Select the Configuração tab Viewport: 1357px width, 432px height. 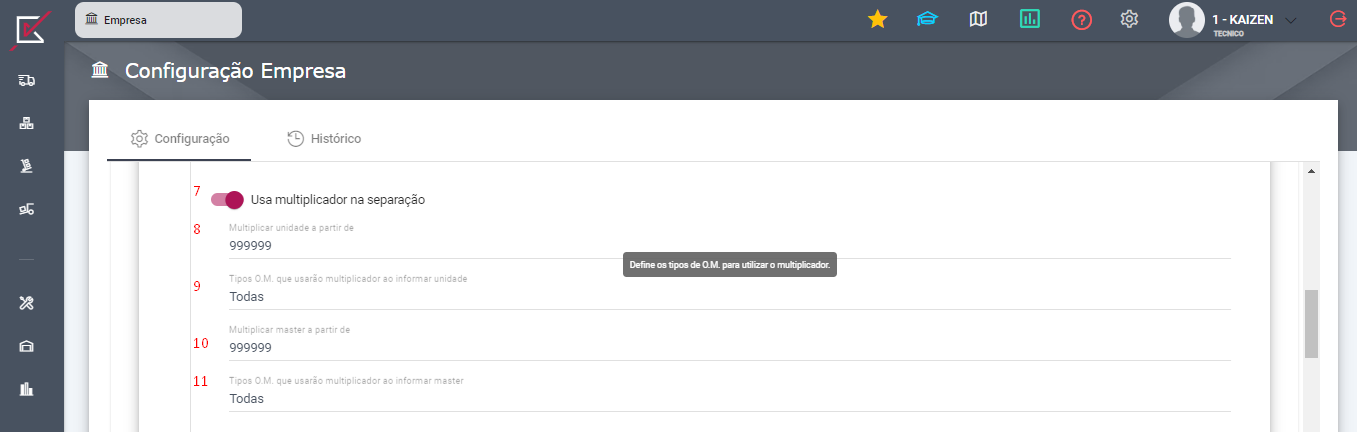point(180,139)
